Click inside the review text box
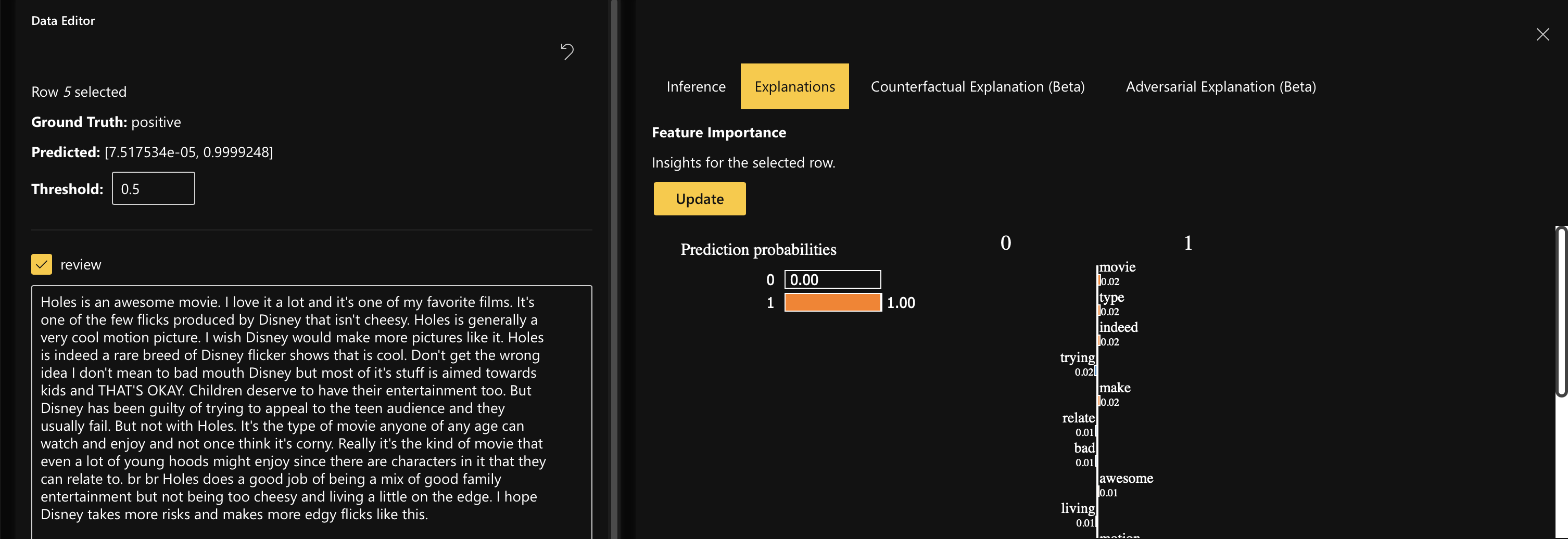The image size is (1568, 539). pos(311,407)
